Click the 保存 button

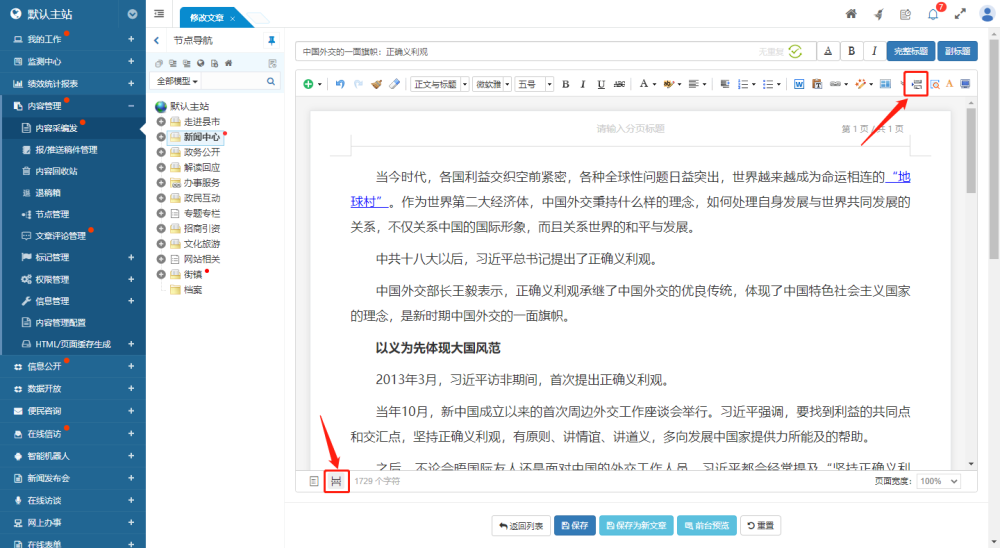pos(575,525)
